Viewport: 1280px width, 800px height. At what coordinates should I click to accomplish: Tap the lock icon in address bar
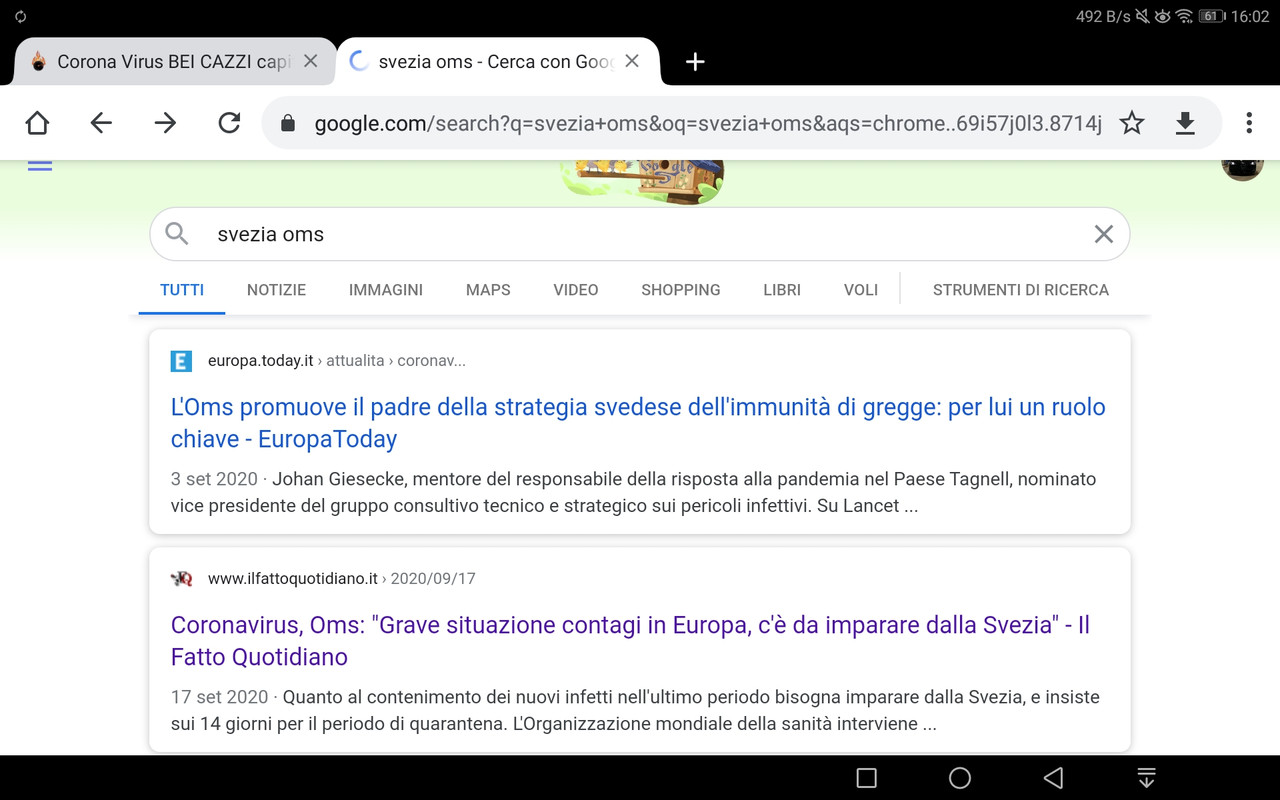pyautogui.click(x=288, y=123)
